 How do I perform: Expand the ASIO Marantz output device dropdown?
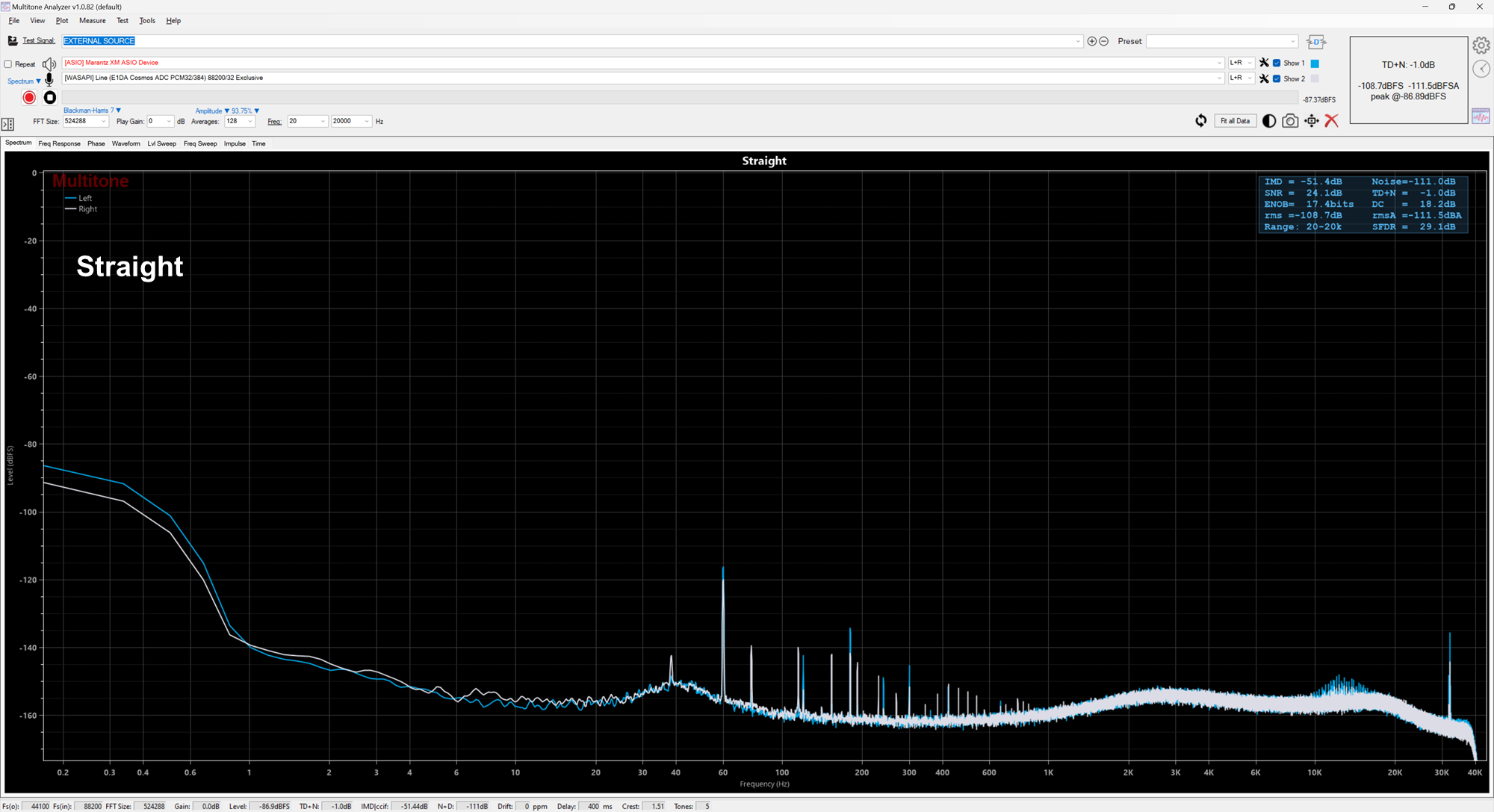(x=1219, y=63)
